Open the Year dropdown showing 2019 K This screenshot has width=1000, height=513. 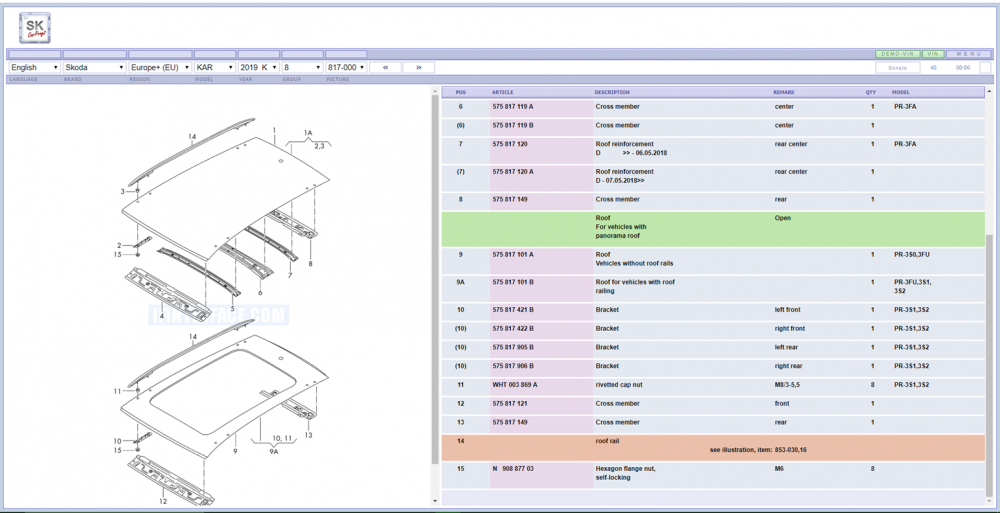259,67
